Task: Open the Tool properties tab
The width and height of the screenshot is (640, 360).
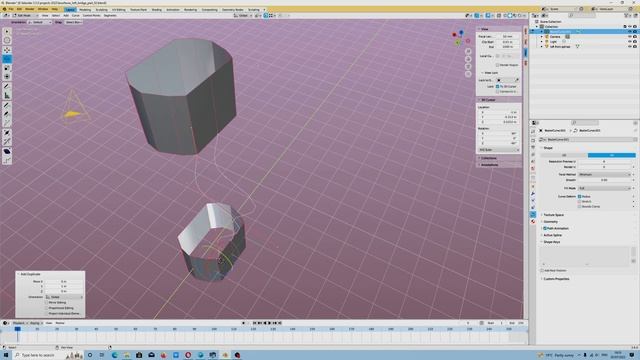Action: 533,131
